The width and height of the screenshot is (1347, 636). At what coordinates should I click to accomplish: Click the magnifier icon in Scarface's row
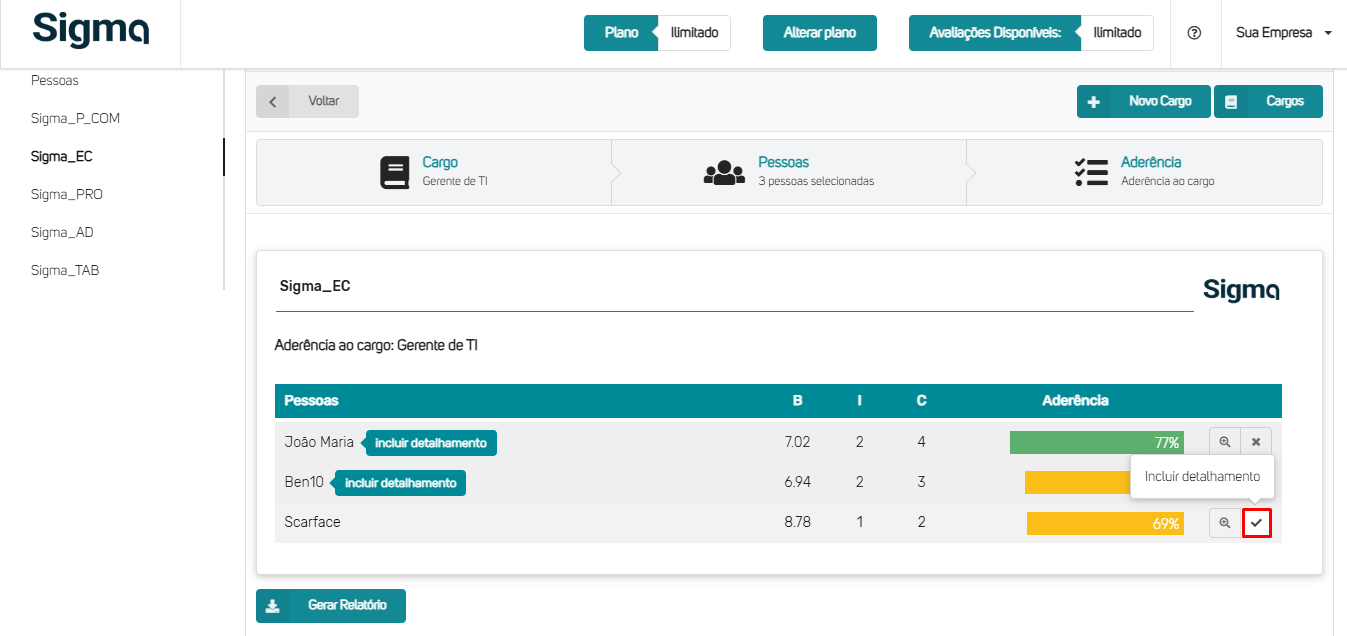click(x=1224, y=523)
